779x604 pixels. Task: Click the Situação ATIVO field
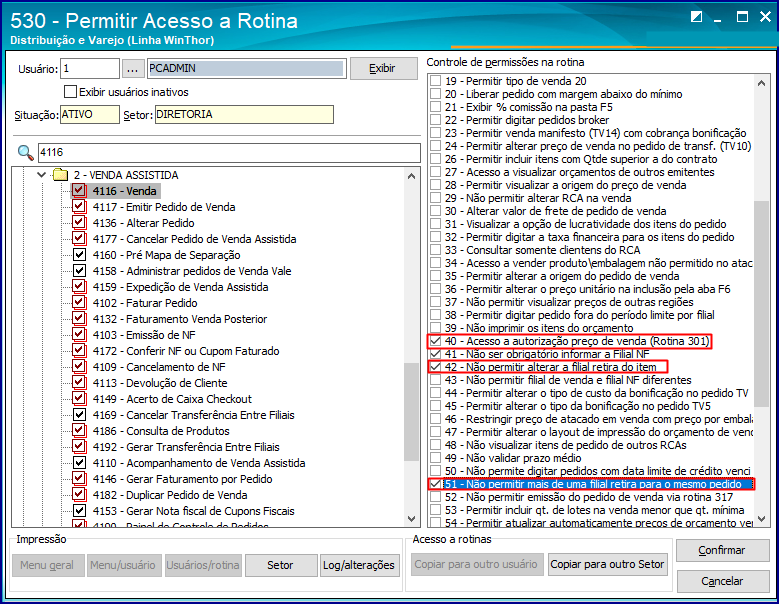click(90, 115)
